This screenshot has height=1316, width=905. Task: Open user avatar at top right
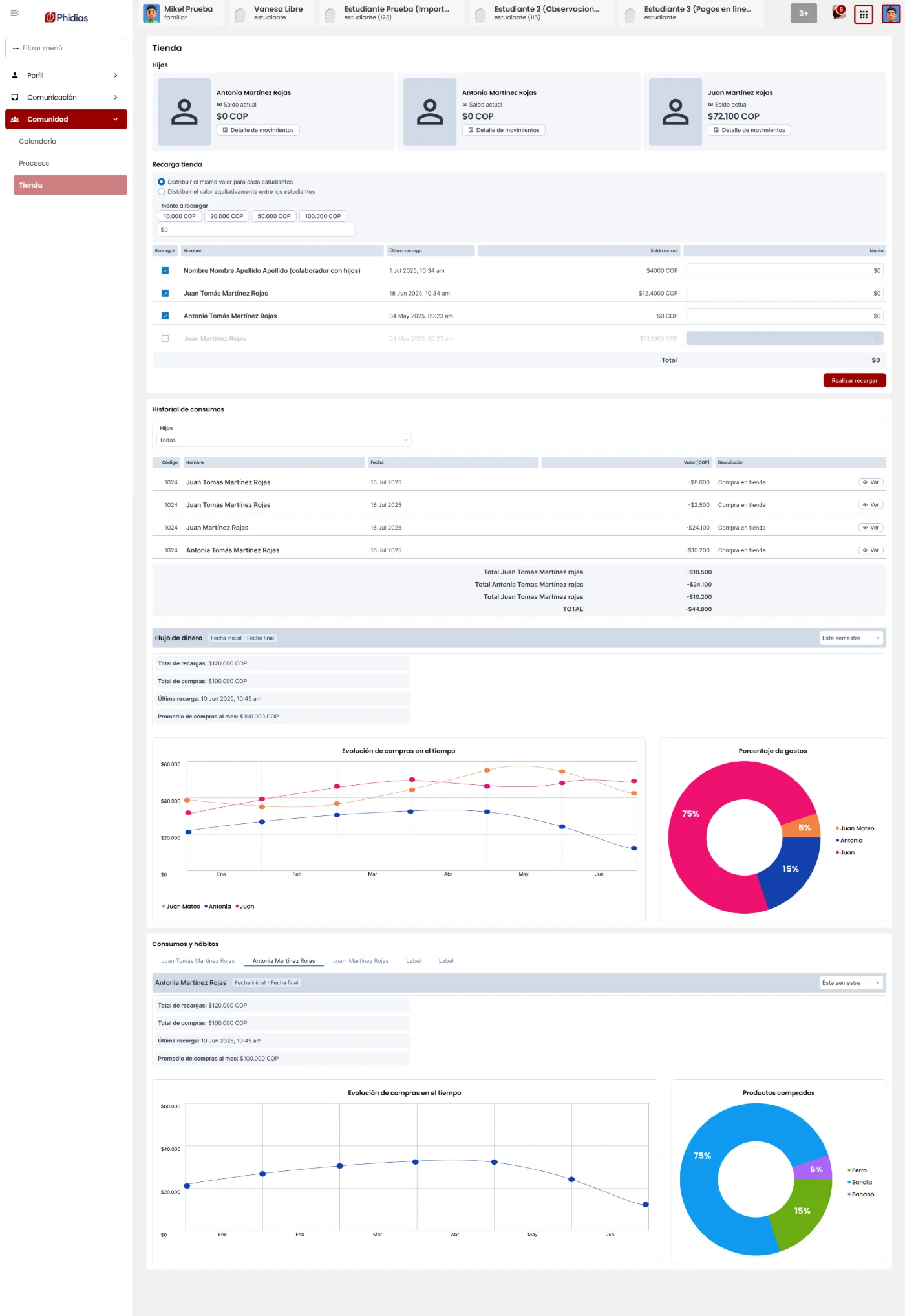891,14
